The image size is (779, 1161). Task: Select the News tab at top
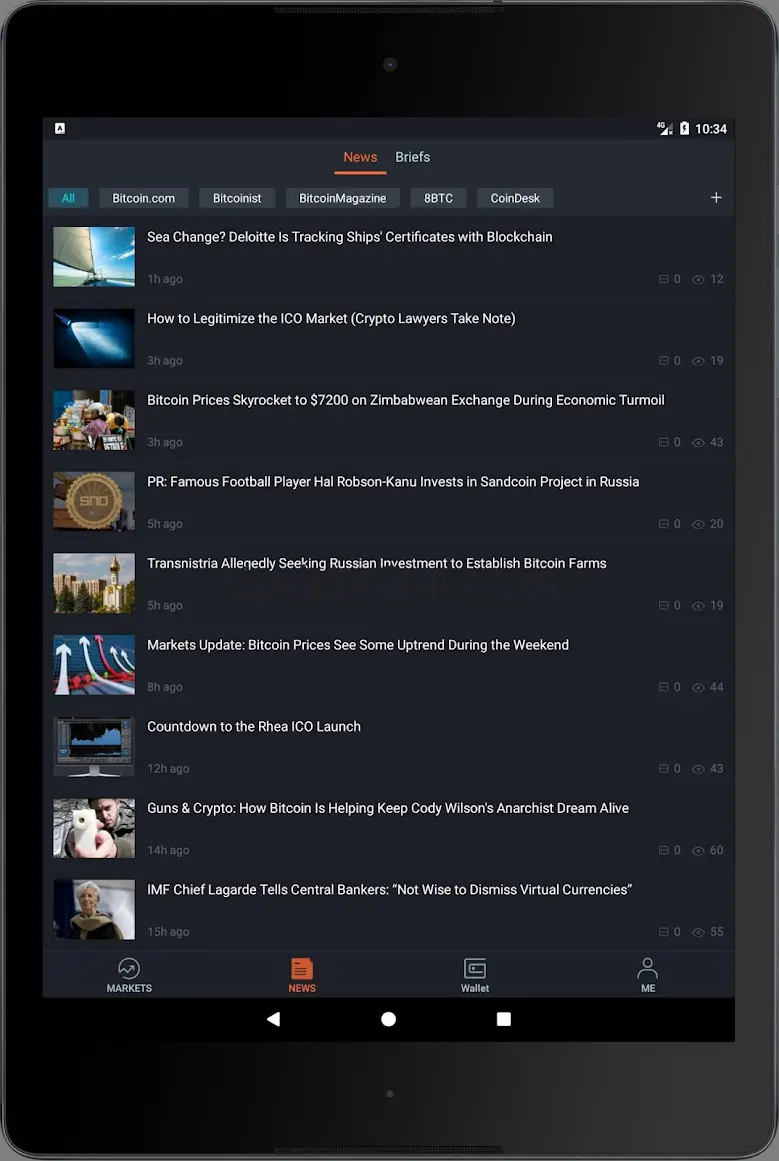pyautogui.click(x=360, y=157)
